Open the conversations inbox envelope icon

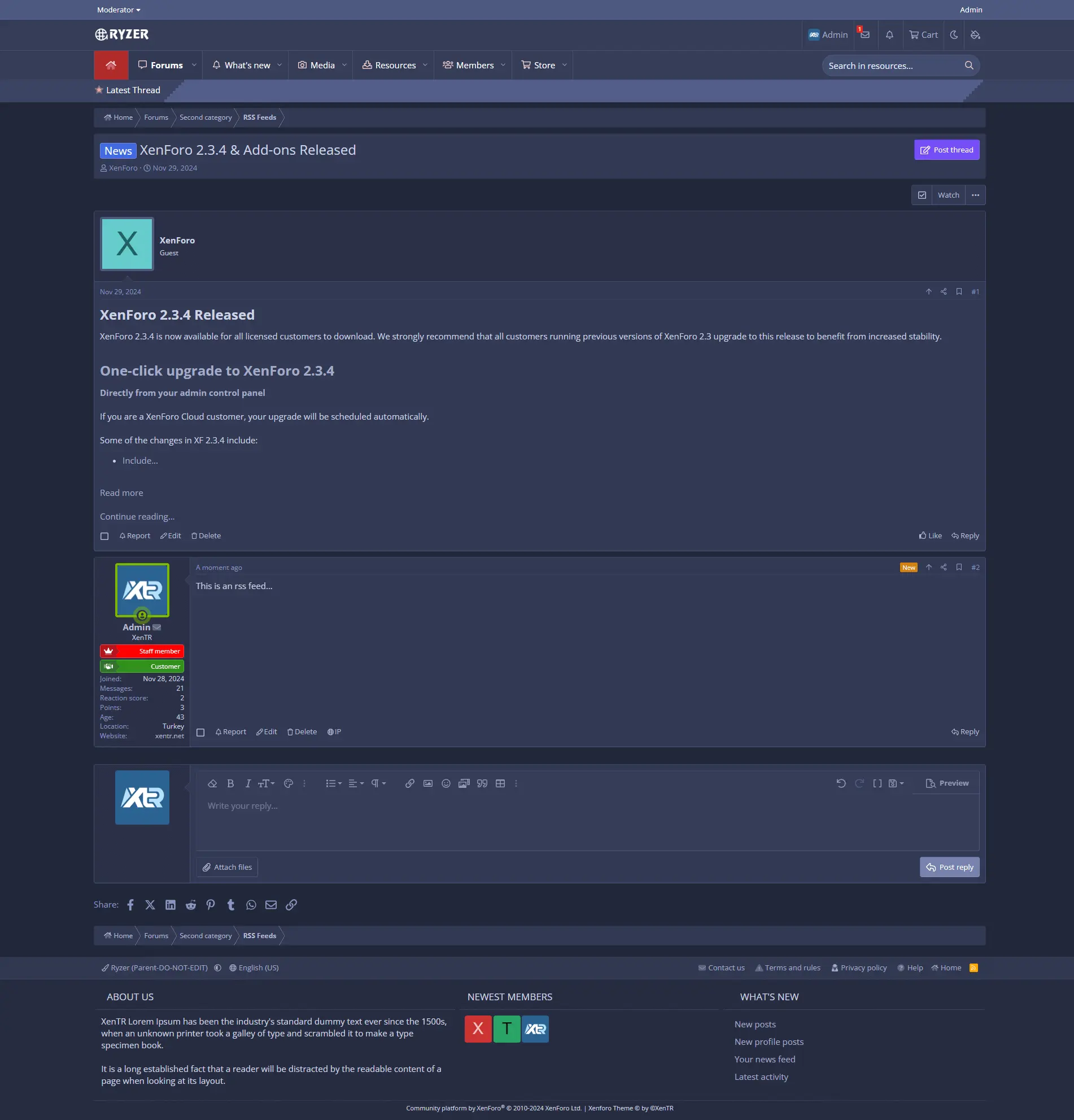pos(865,35)
